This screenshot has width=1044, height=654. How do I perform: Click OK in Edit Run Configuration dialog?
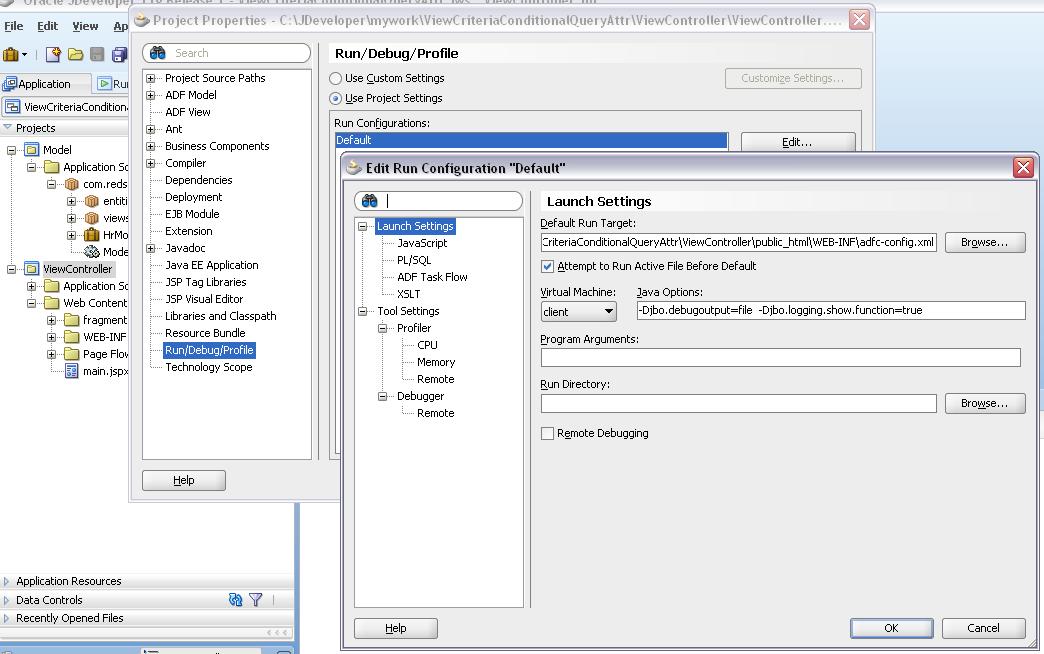tap(891, 628)
